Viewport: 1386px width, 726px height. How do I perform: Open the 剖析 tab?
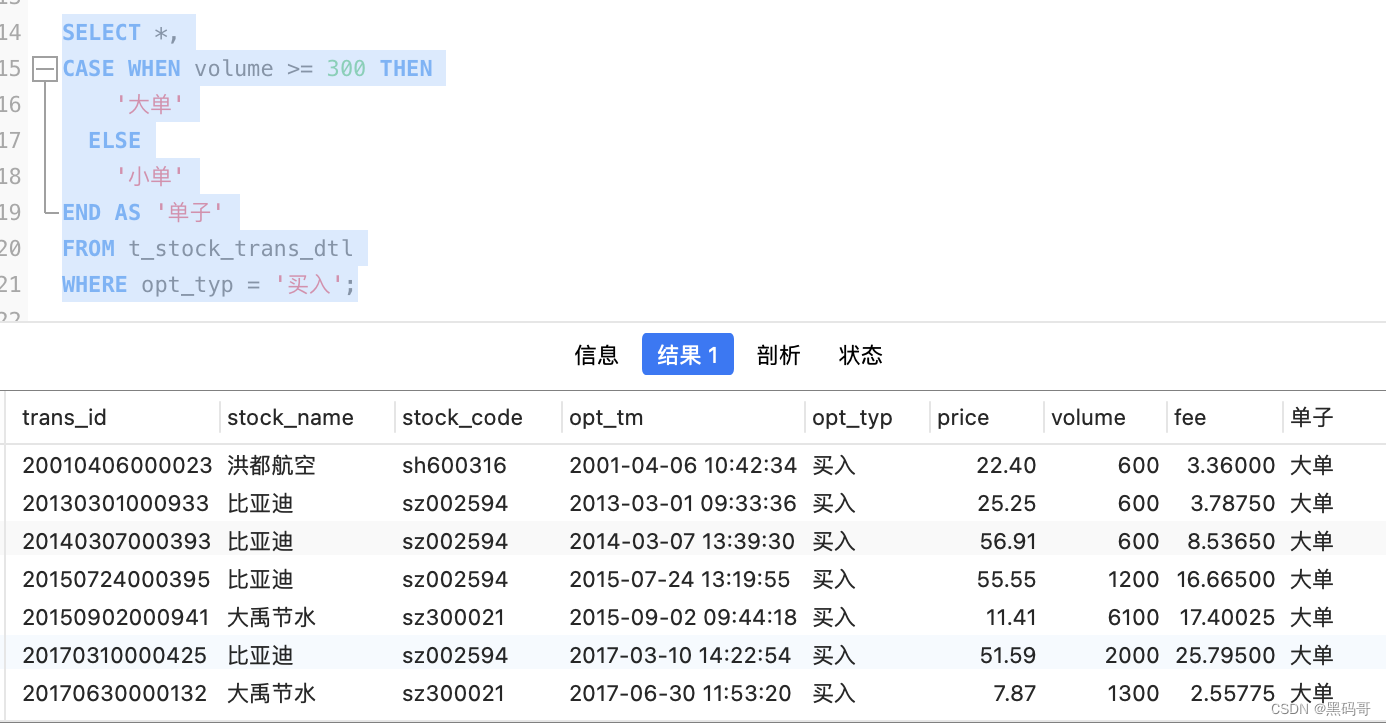[x=778, y=354]
